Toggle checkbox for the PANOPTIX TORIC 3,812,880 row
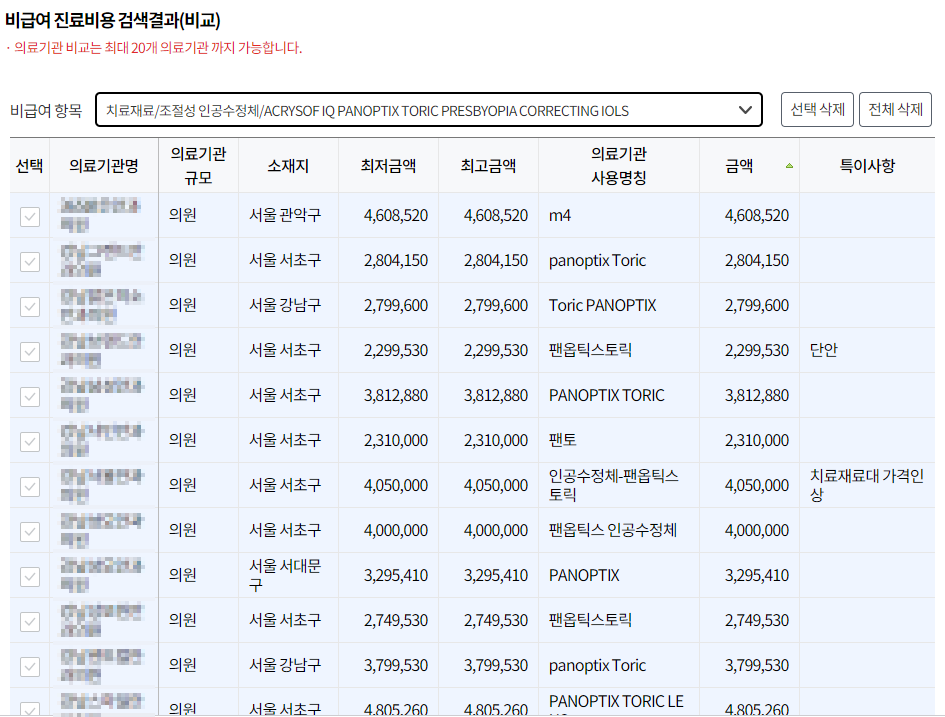 pos(30,396)
